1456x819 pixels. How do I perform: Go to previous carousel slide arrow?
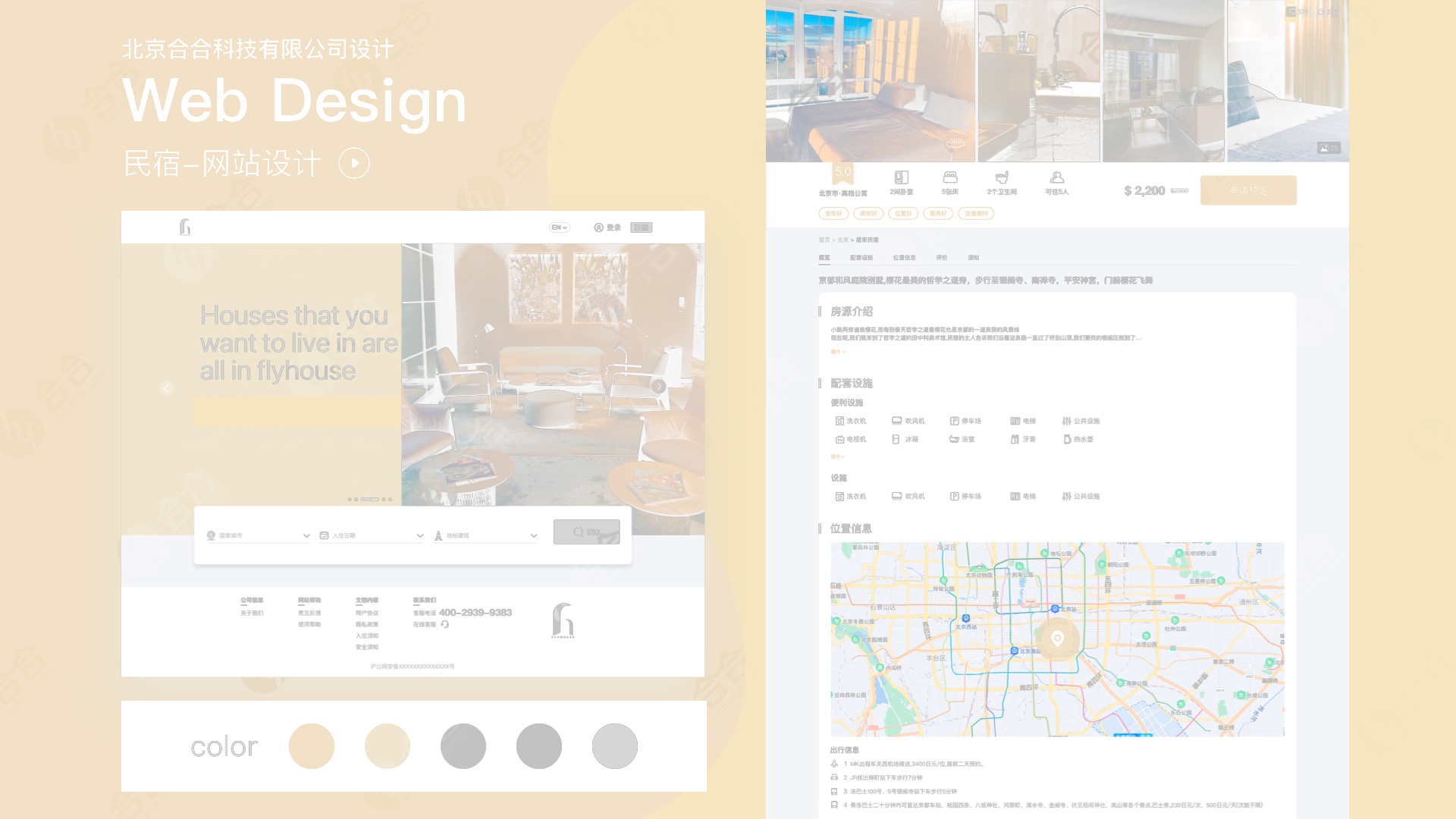click(x=167, y=388)
